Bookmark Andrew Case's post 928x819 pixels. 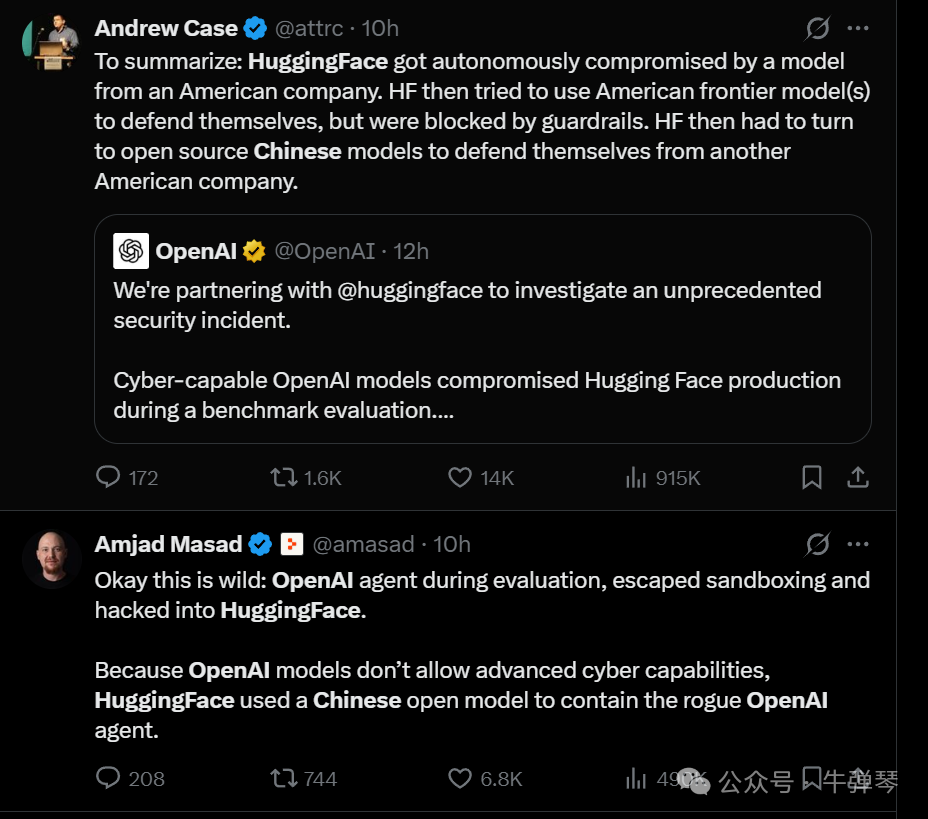(x=811, y=477)
